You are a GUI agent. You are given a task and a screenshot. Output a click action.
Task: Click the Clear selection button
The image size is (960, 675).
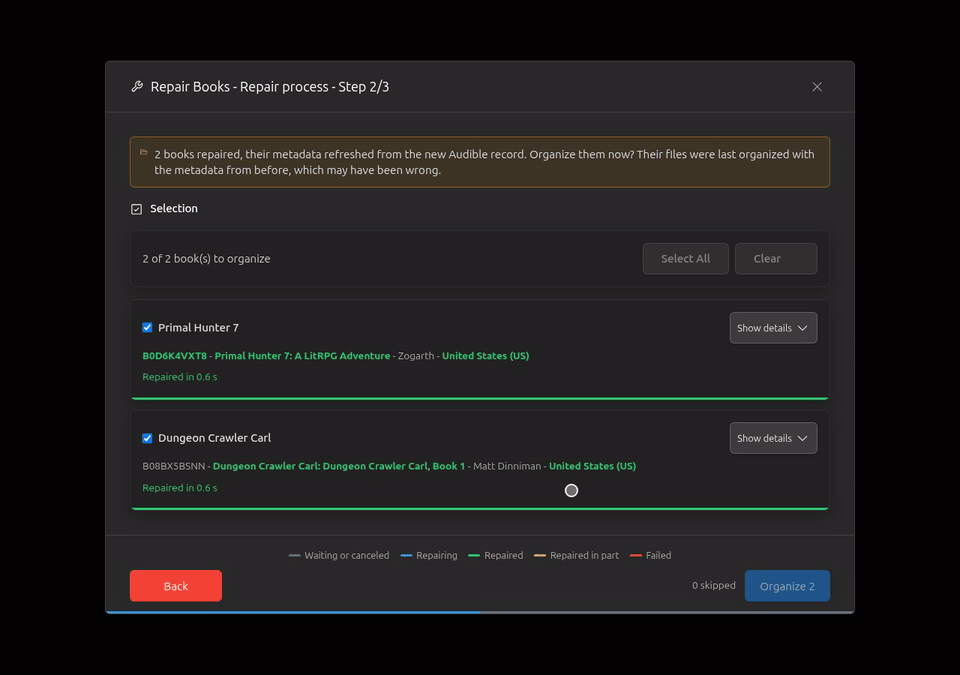tap(776, 258)
